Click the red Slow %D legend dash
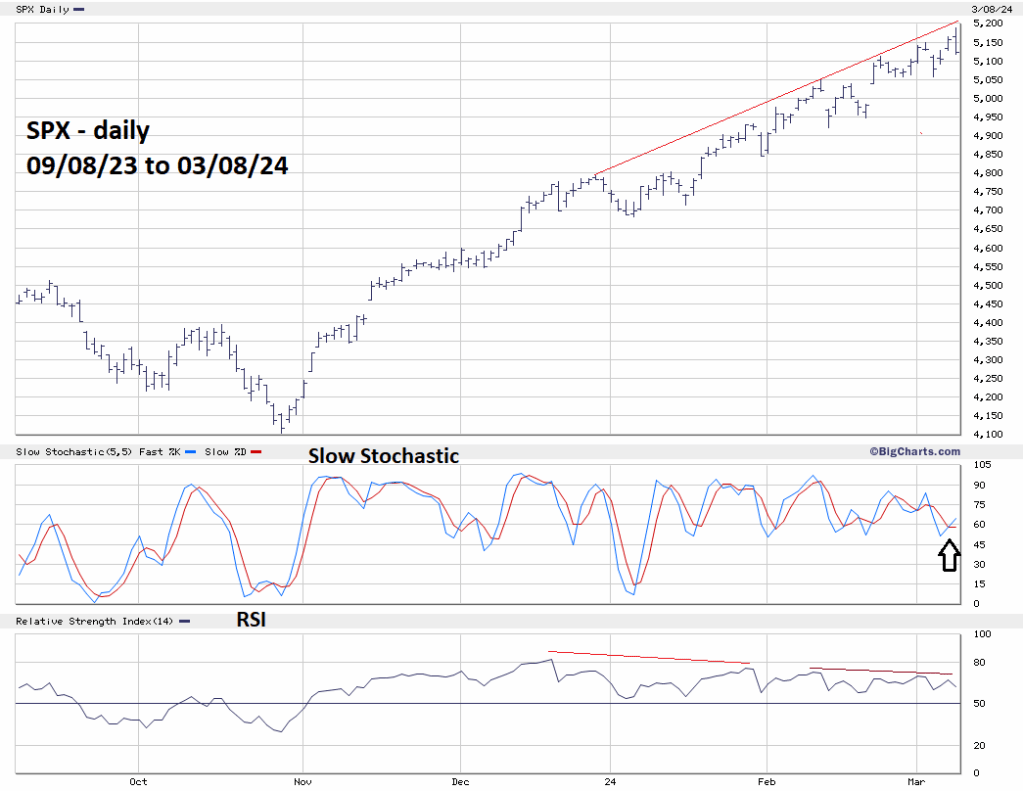Screen dimensions: 1023x791 coord(256,453)
